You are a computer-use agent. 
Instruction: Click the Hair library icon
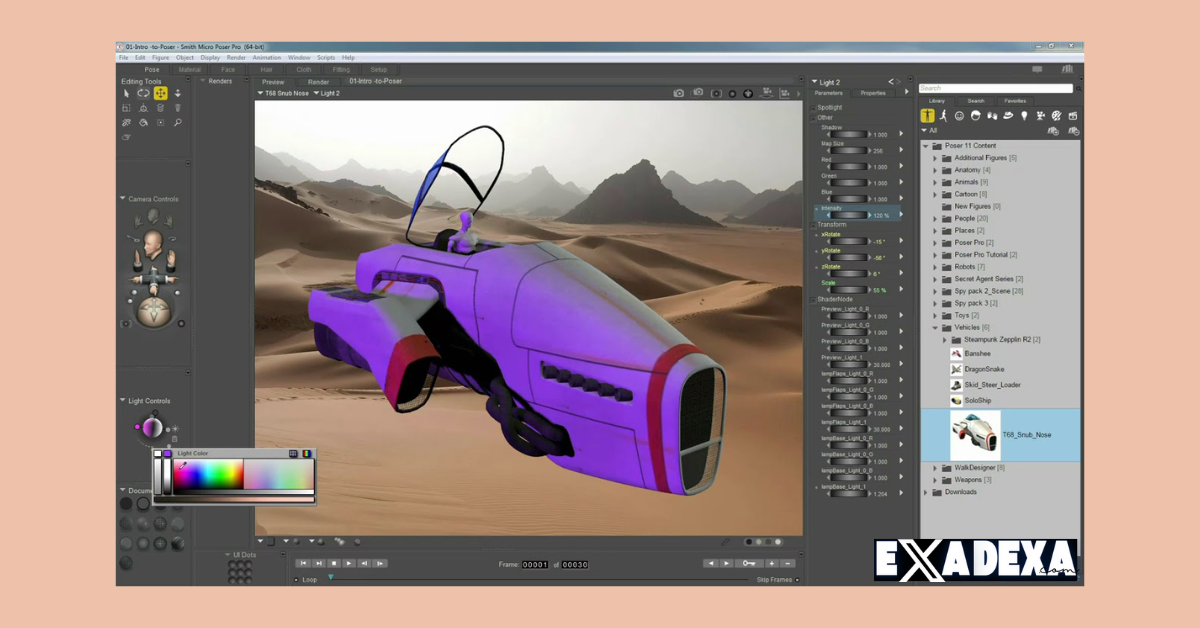[x=977, y=115]
